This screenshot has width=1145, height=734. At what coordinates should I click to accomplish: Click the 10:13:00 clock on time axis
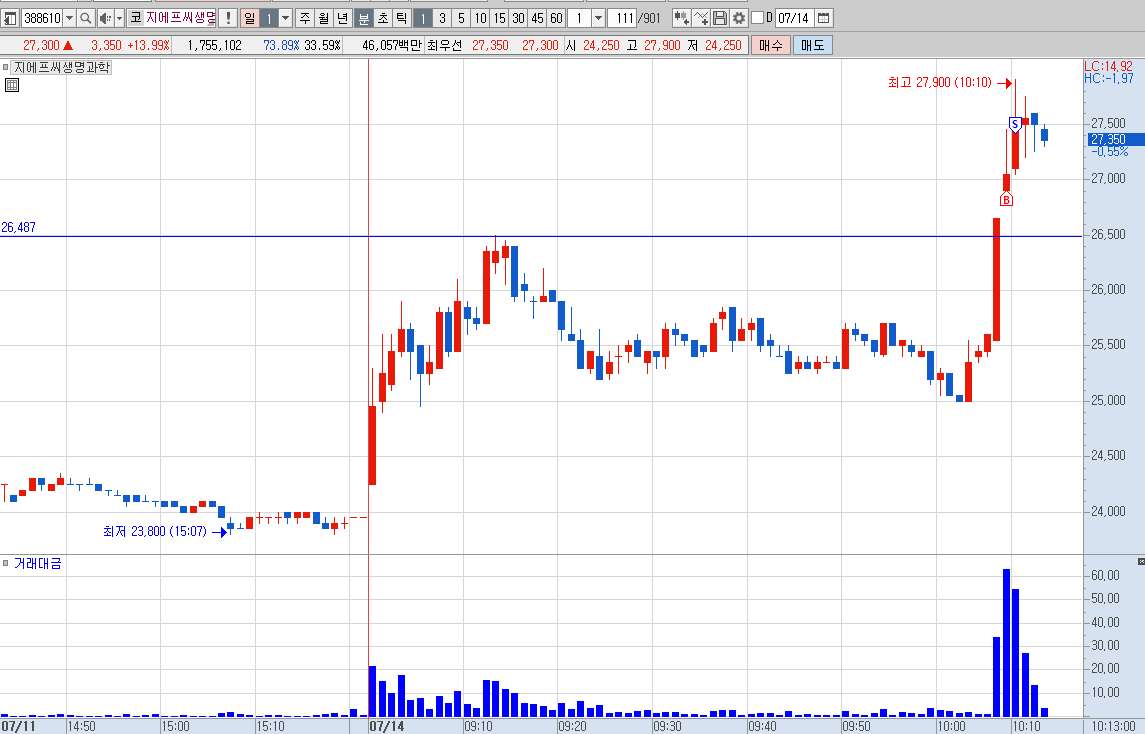pos(1114,726)
